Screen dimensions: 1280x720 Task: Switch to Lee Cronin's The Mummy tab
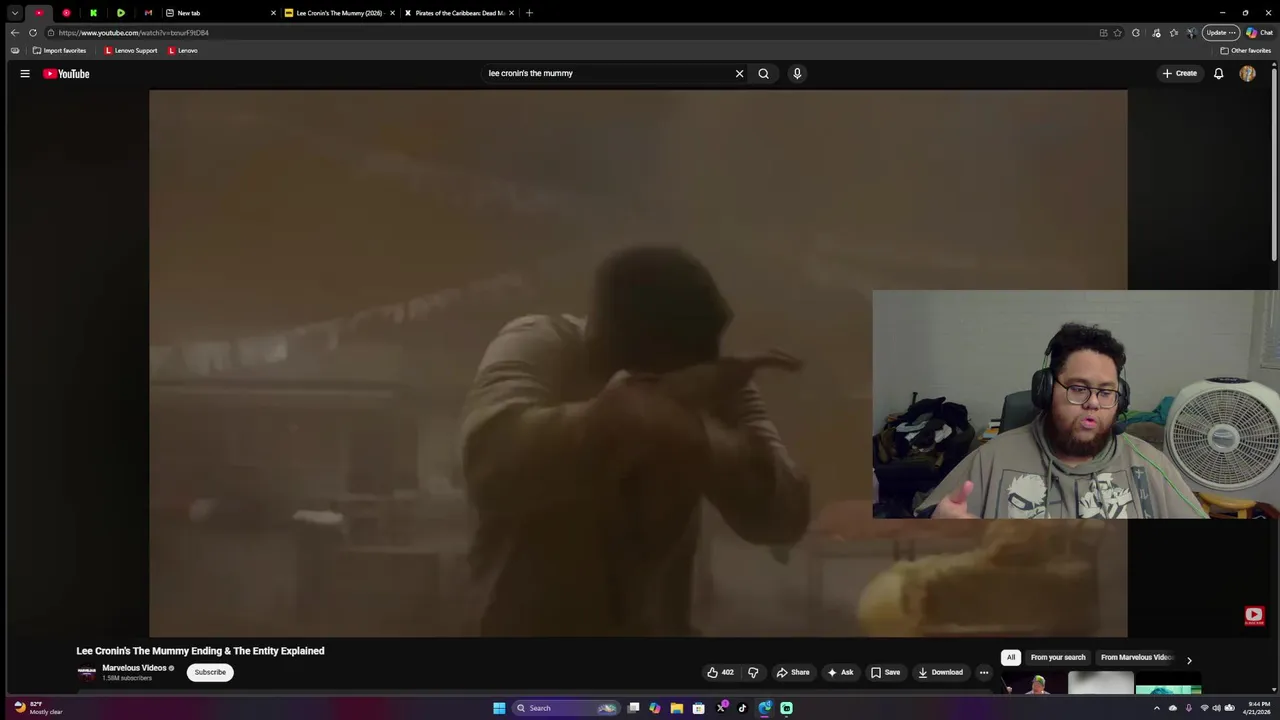pyautogui.click(x=338, y=13)
